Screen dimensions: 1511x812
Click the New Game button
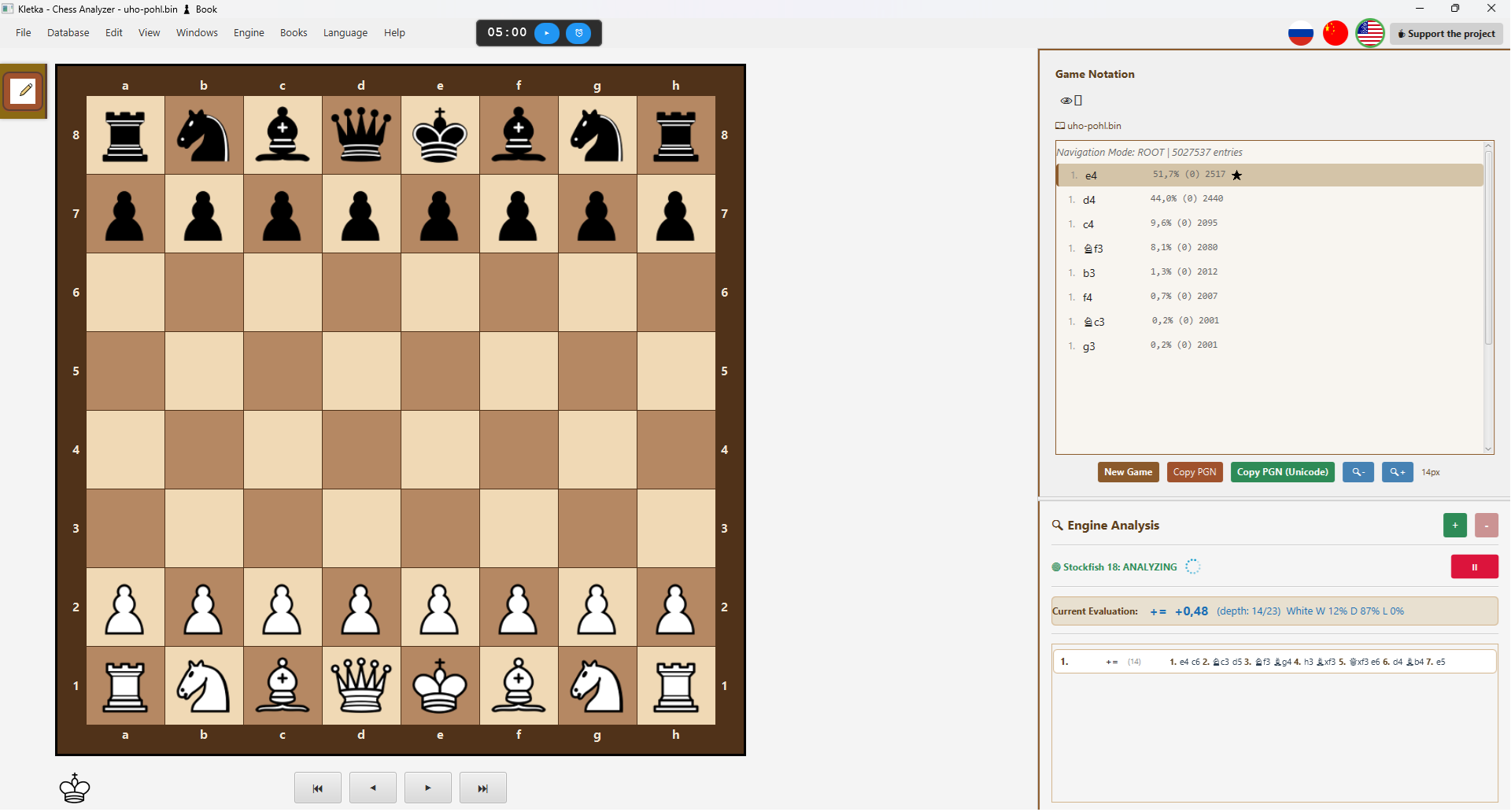[1129, 472]
